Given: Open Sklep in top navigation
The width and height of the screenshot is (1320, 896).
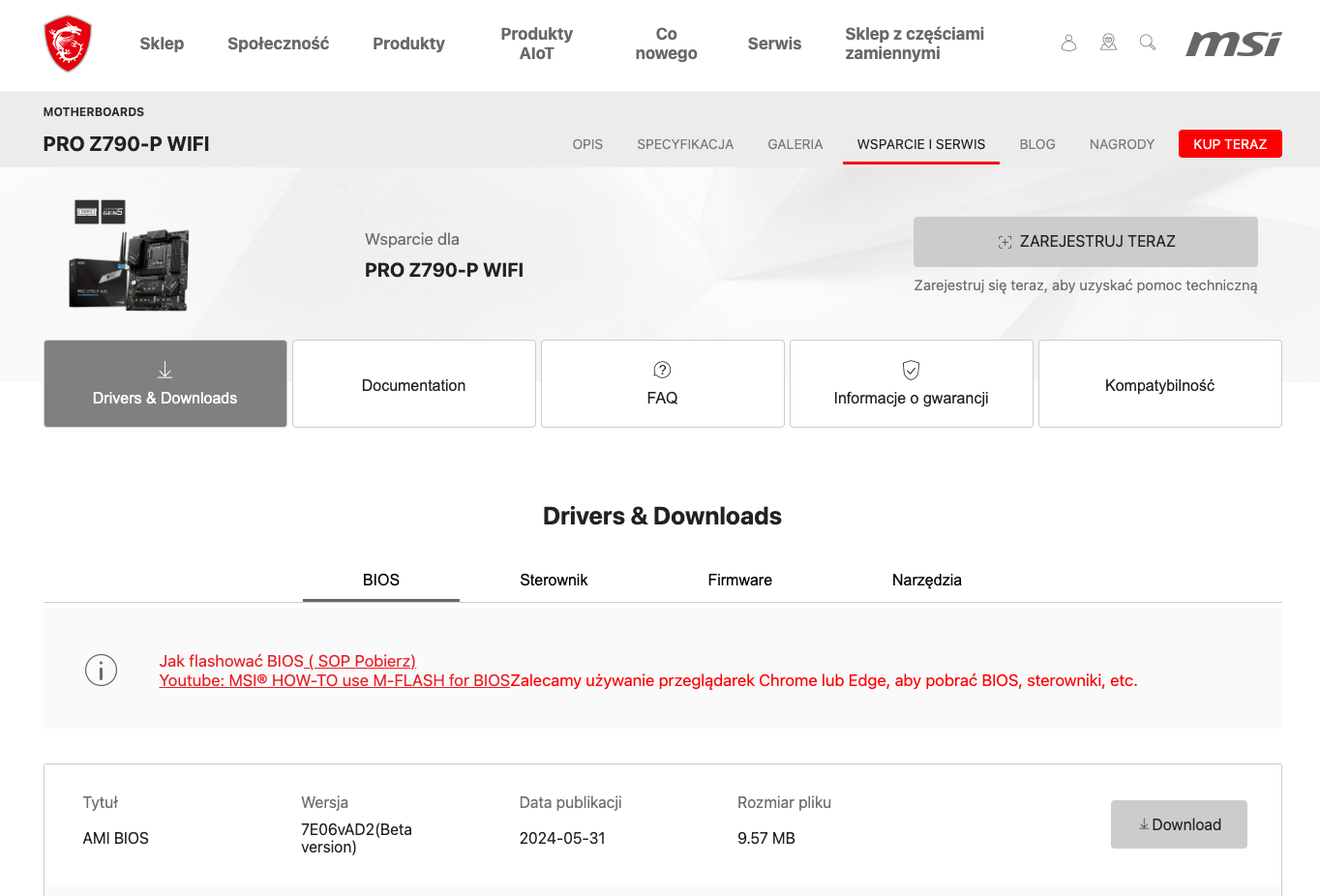Looking at the screenshot, I should (x=162, y=44).
